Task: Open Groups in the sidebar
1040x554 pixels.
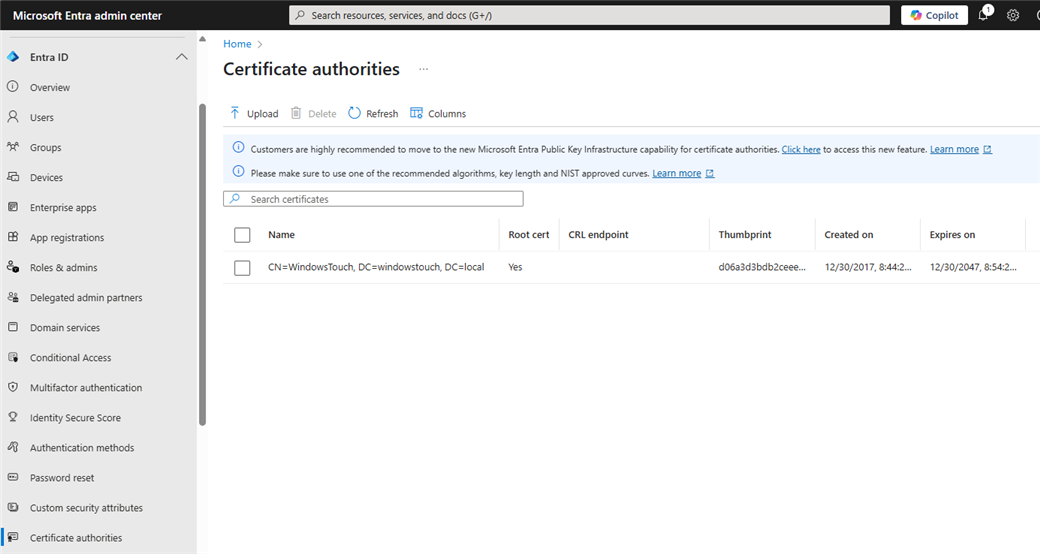Action: [46, 147]
